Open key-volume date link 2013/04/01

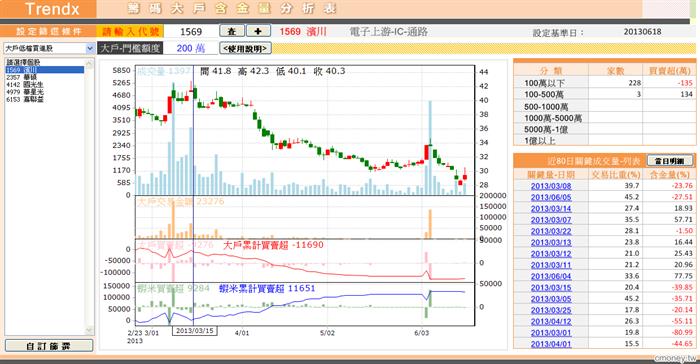tap(551, 344)
